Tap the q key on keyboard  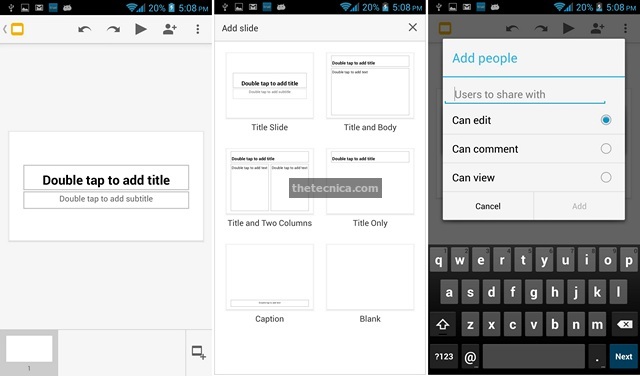(439, 260)
